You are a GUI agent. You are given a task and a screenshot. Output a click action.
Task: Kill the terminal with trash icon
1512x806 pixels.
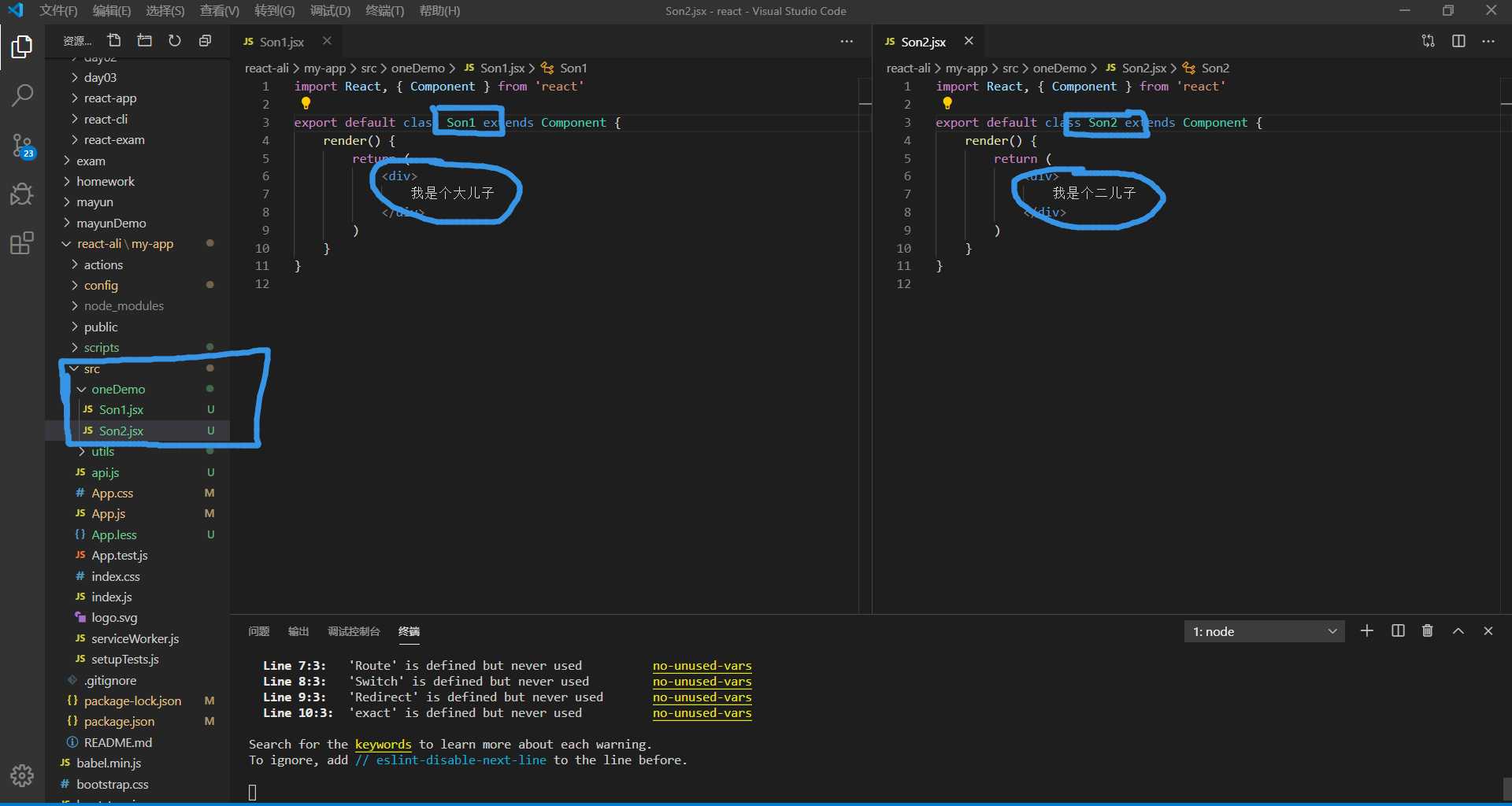(1428, 630)
